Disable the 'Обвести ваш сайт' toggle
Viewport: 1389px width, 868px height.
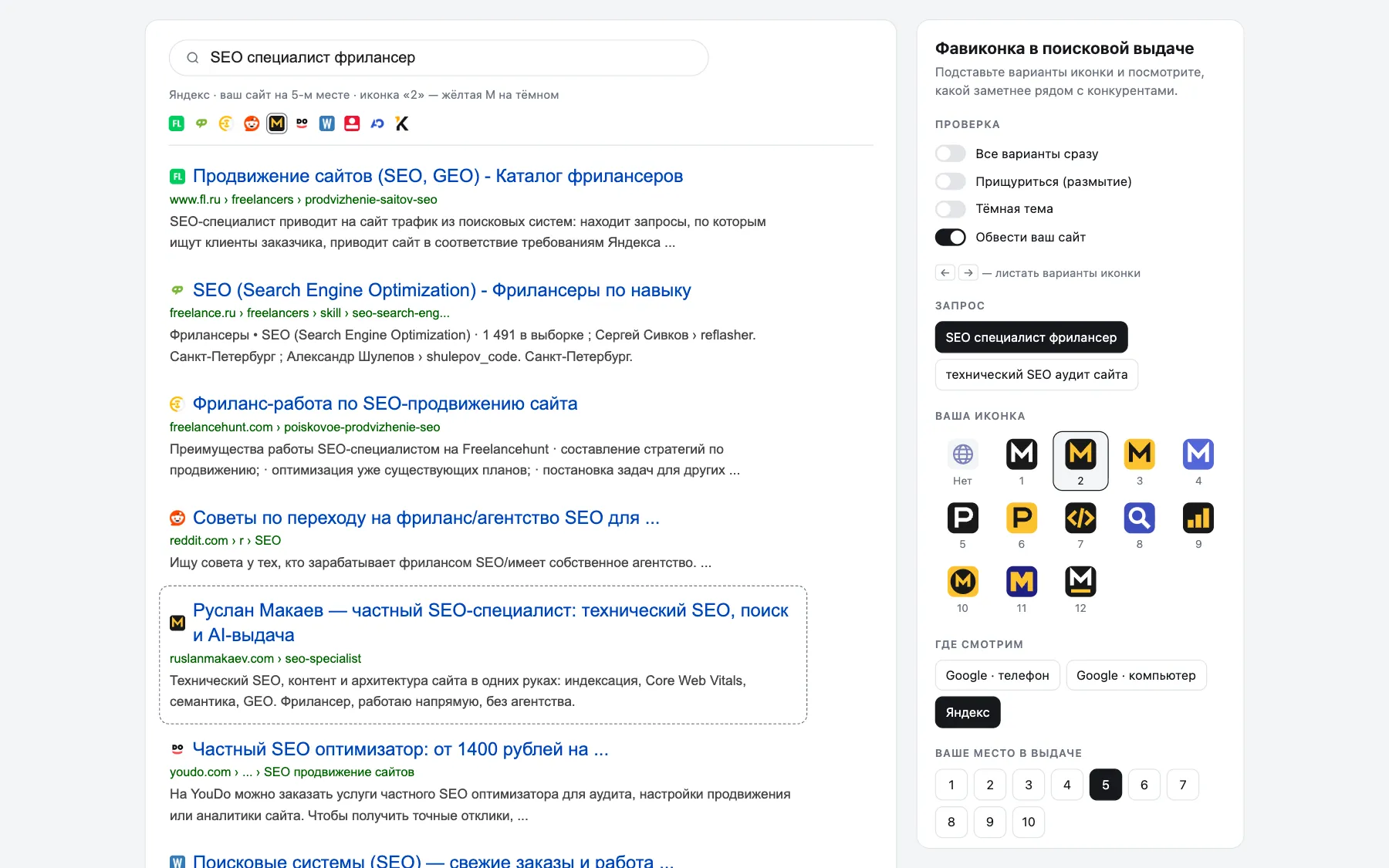coord(950,237)
